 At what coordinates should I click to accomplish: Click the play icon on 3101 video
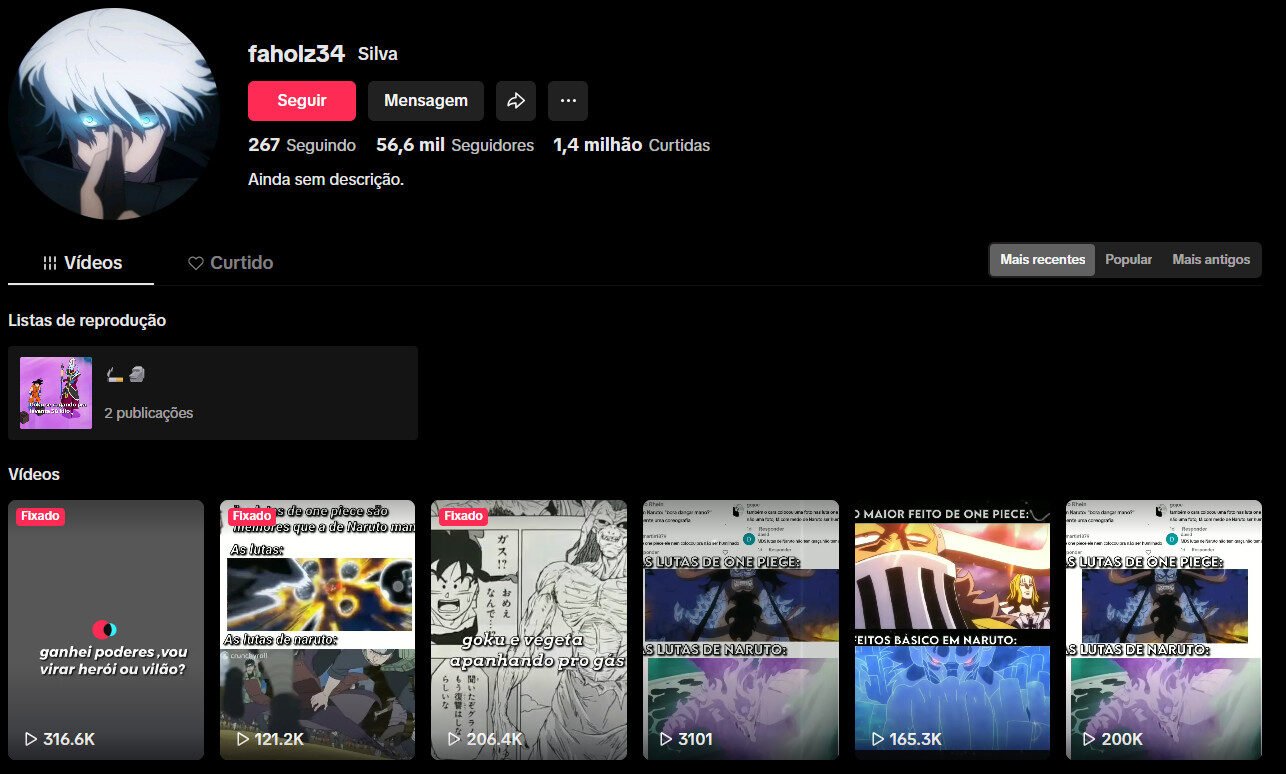666,739
